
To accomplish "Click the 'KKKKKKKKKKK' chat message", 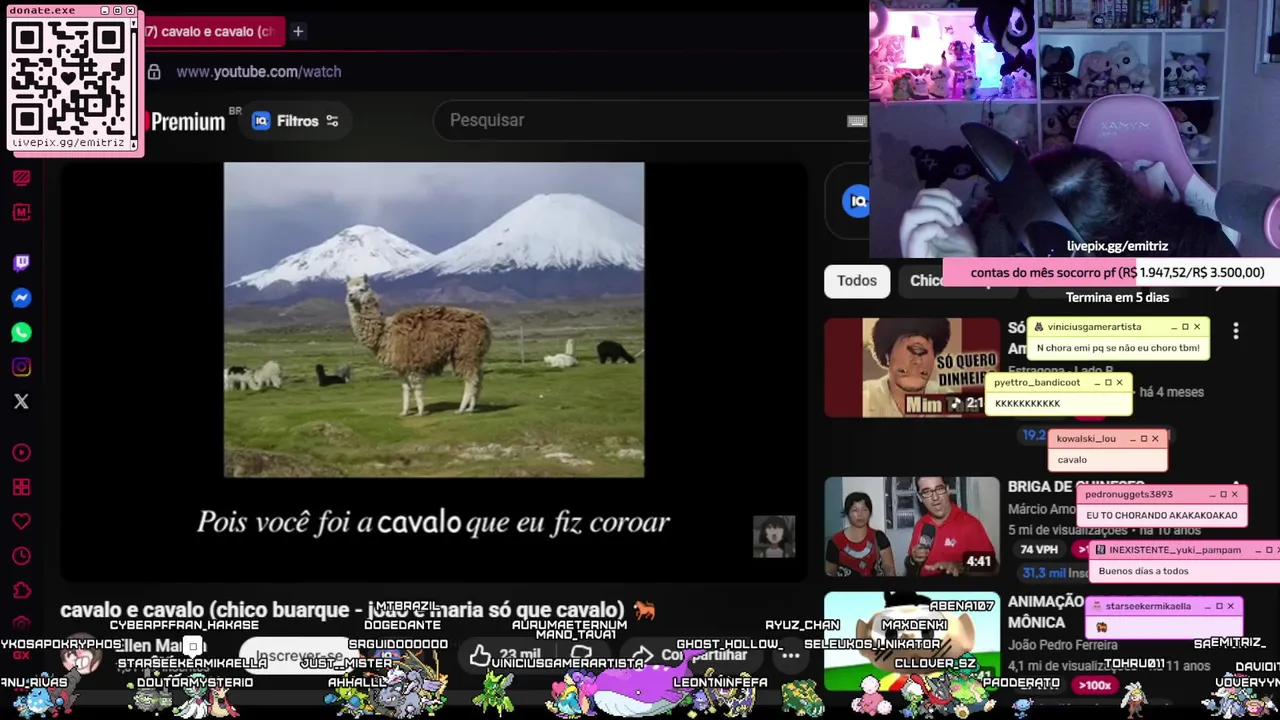I will point(1027,403).
